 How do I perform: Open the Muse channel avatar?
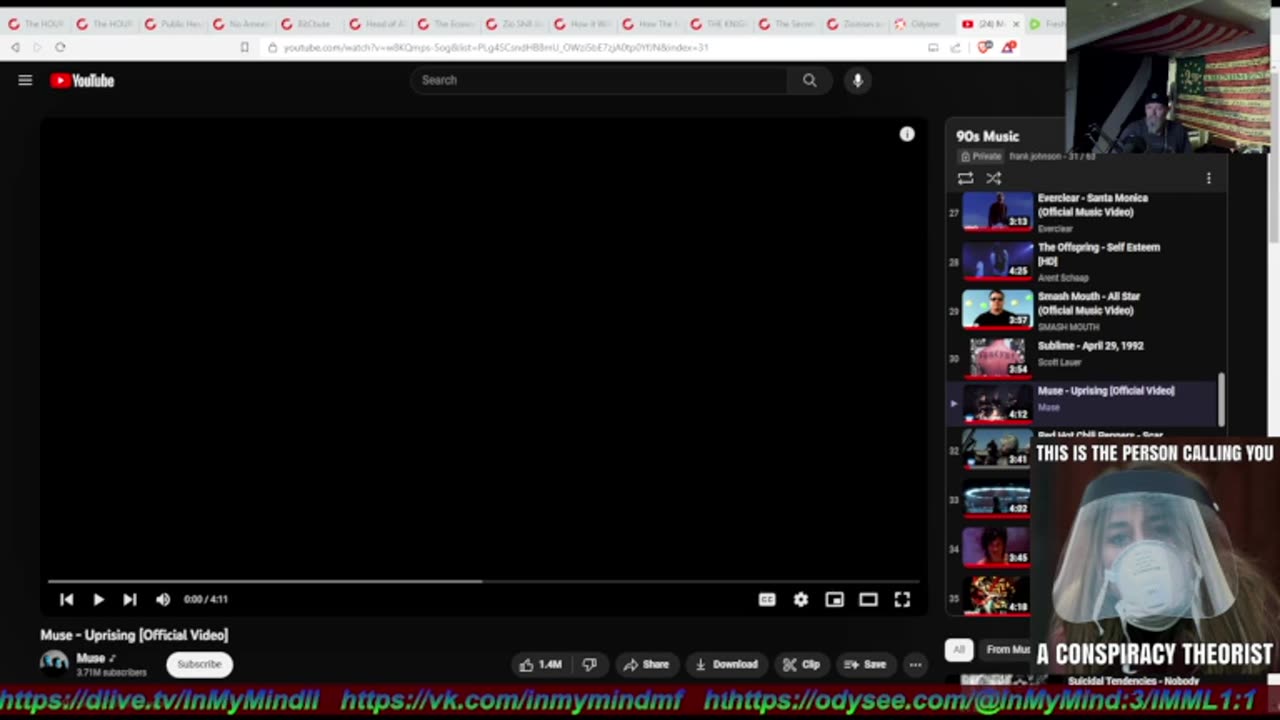click(x=54, y=664)
